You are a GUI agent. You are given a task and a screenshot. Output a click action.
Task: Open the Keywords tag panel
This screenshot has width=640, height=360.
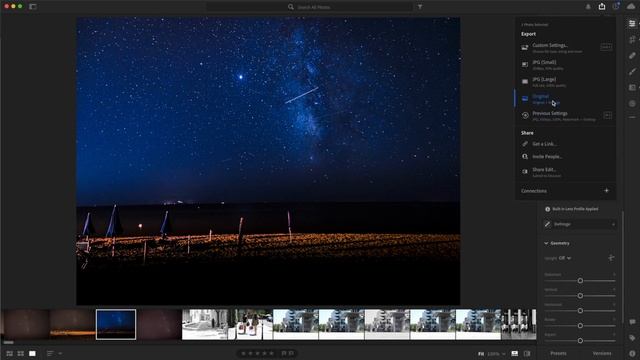click(632, 338)
